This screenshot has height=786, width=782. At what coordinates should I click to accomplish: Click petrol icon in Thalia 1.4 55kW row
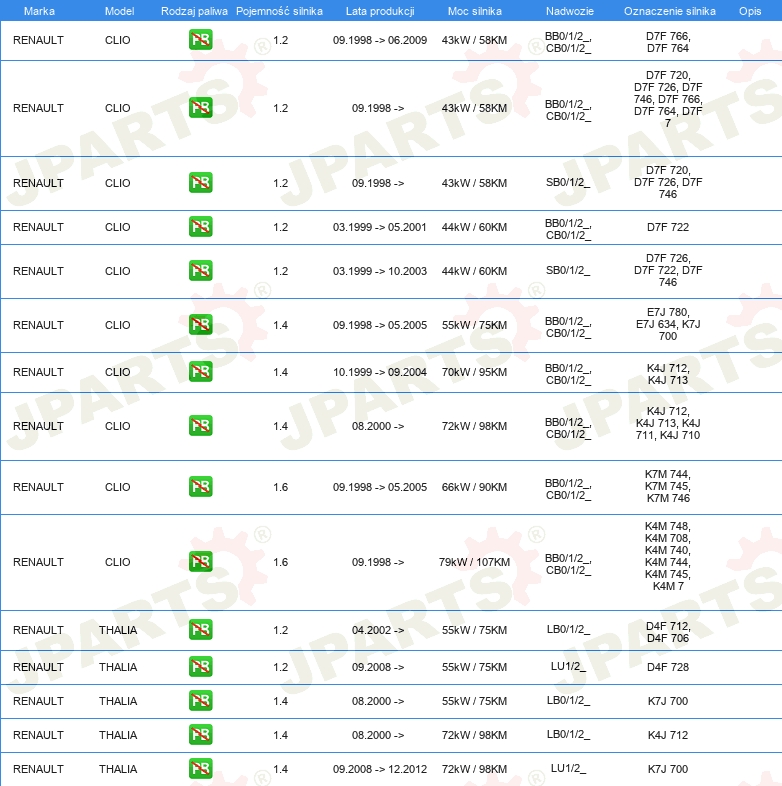pyautogui.click(x=201, y=701)
